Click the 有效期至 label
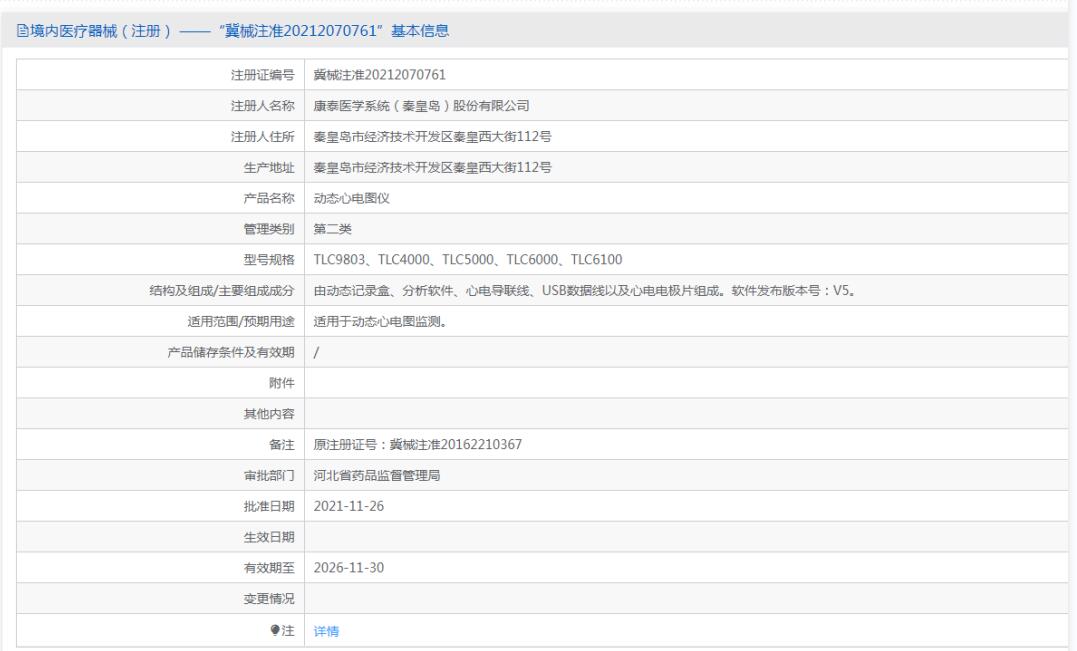Image resolution: width=1077 pixels, height=651 pixels. [x=269, y=568]
